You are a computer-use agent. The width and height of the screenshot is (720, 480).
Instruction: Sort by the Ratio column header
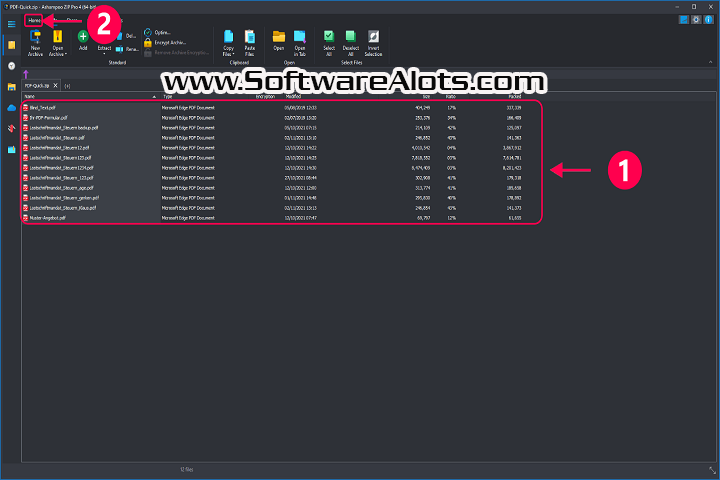tap(450, 96)
